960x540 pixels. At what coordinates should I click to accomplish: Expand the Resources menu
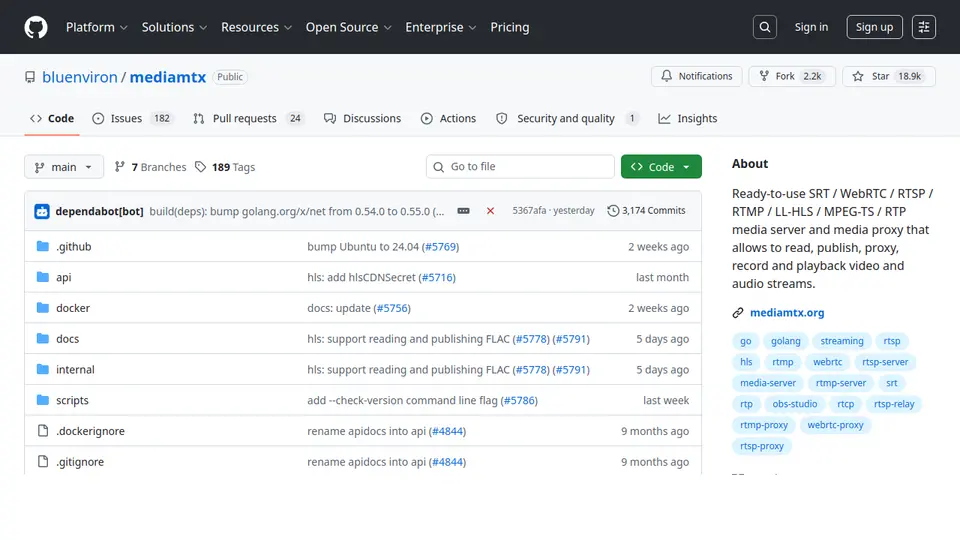click(257, 27)
